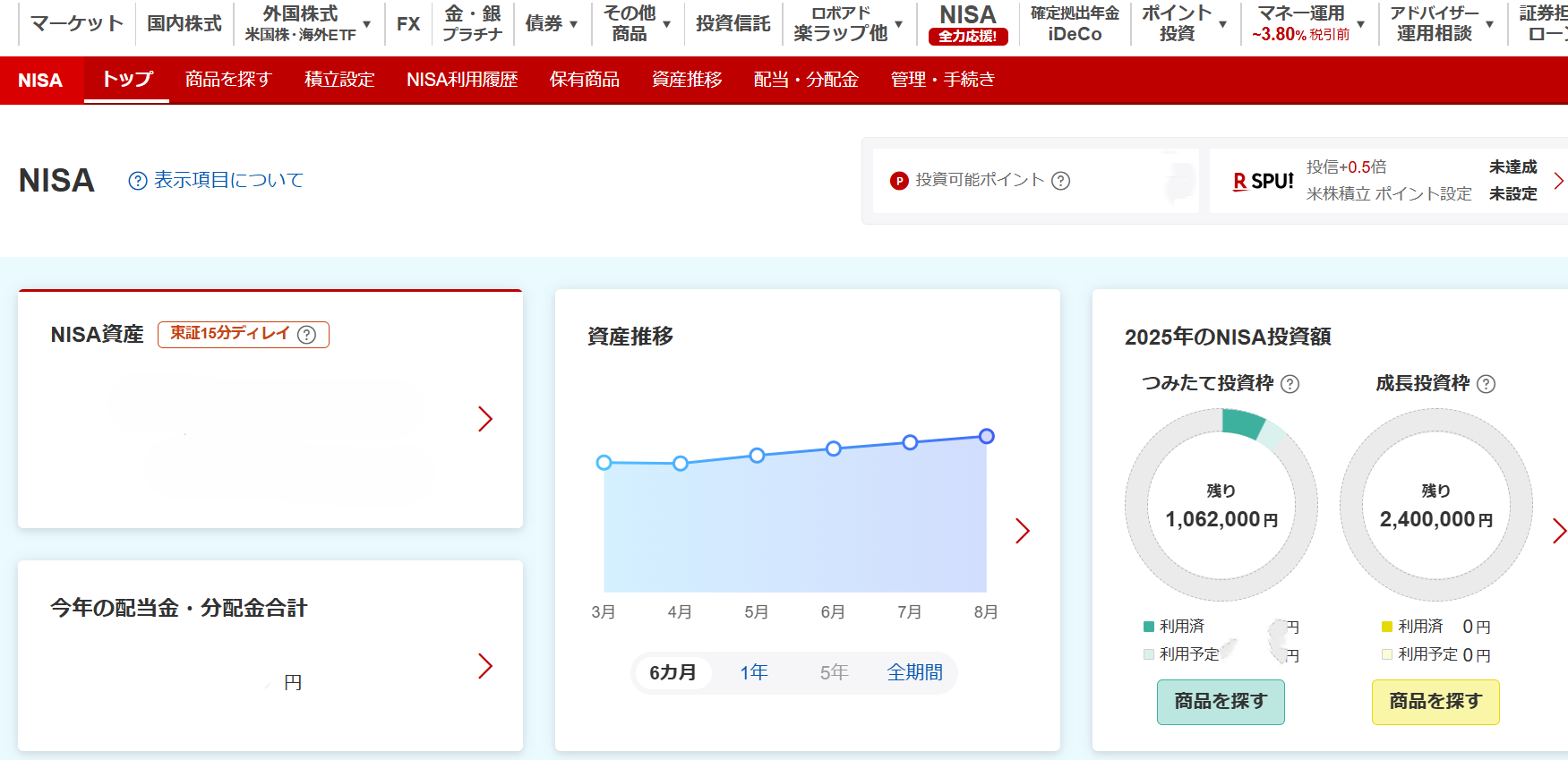Open the NISA利用履歴 tab
The image size is (1568, 760).
pyautogui.click(x=462, y=80)
